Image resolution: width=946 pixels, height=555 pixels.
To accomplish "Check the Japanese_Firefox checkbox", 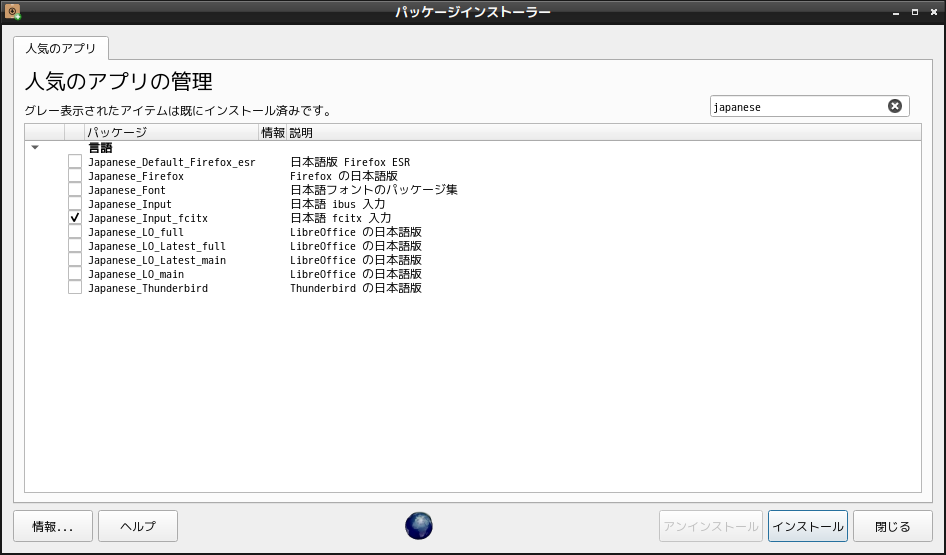I will (x=75, y=176).
